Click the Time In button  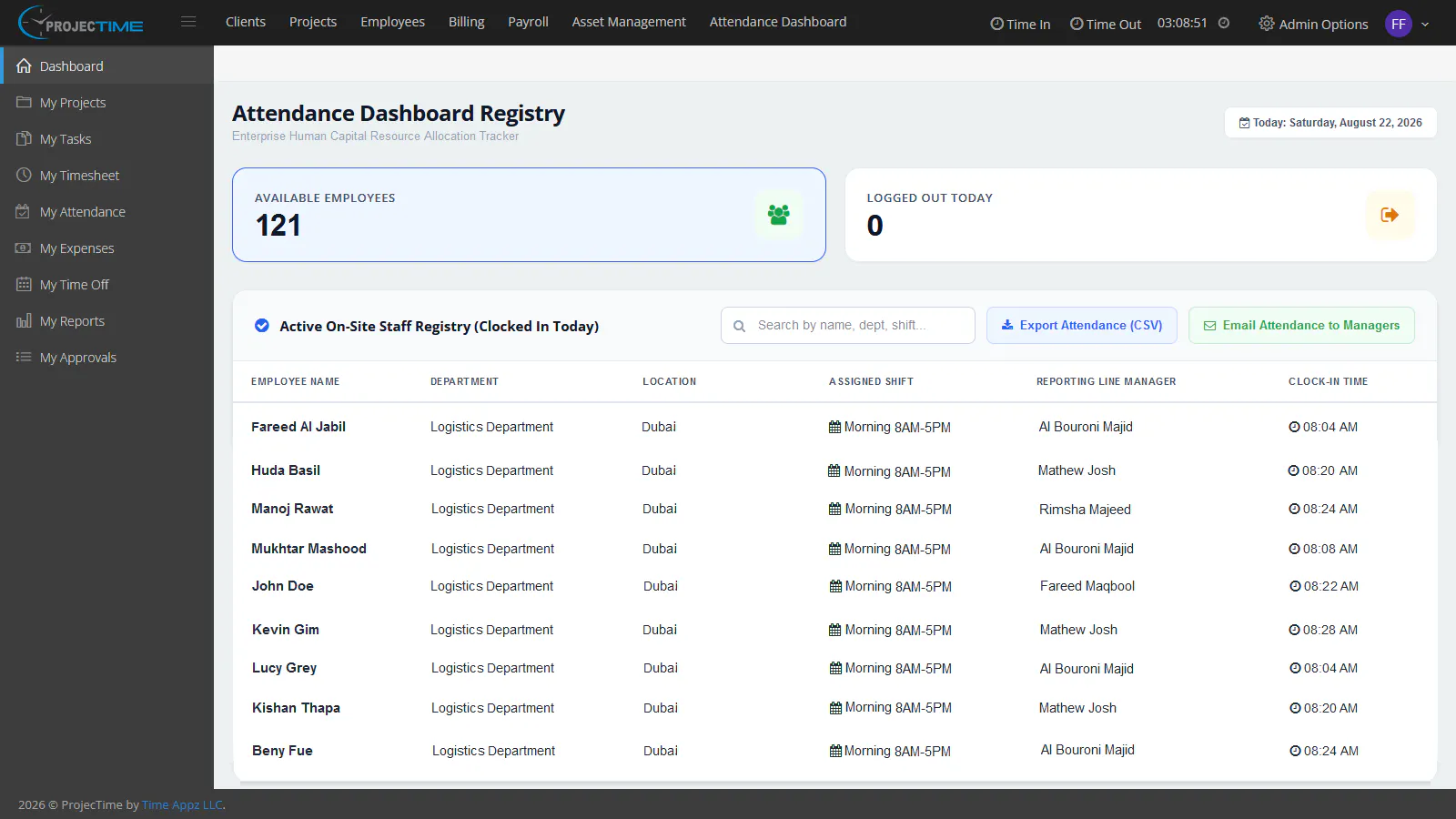[x=1020, y=24]
